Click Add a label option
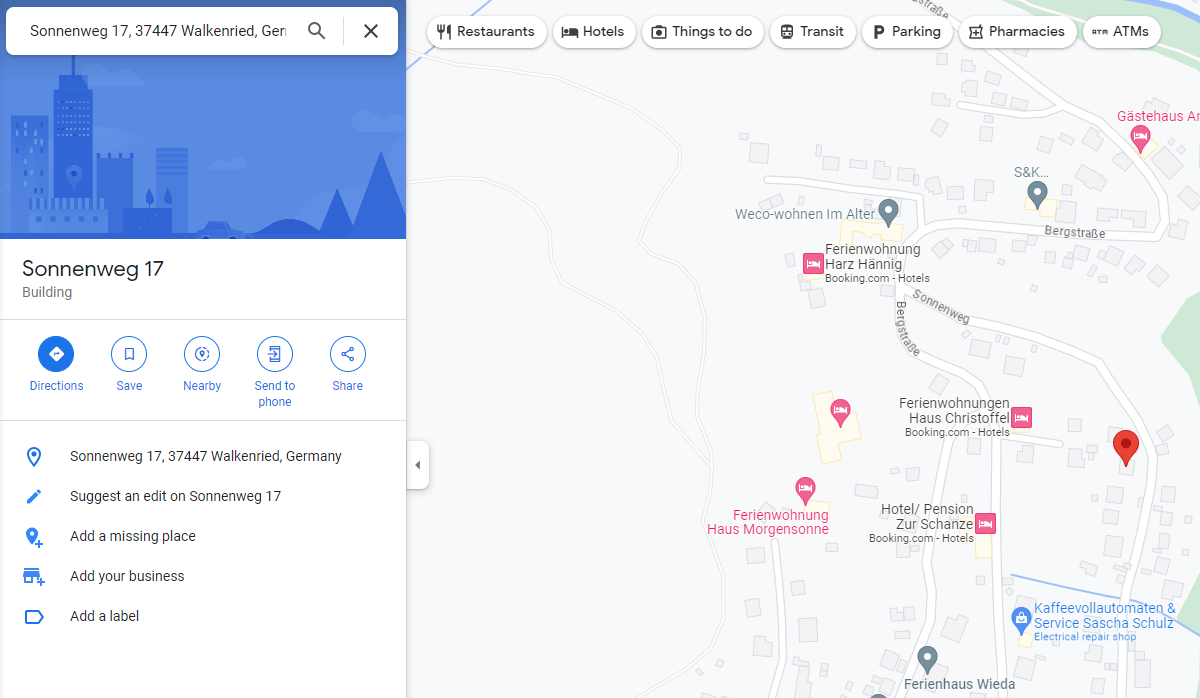 click(x=105, y=616)
